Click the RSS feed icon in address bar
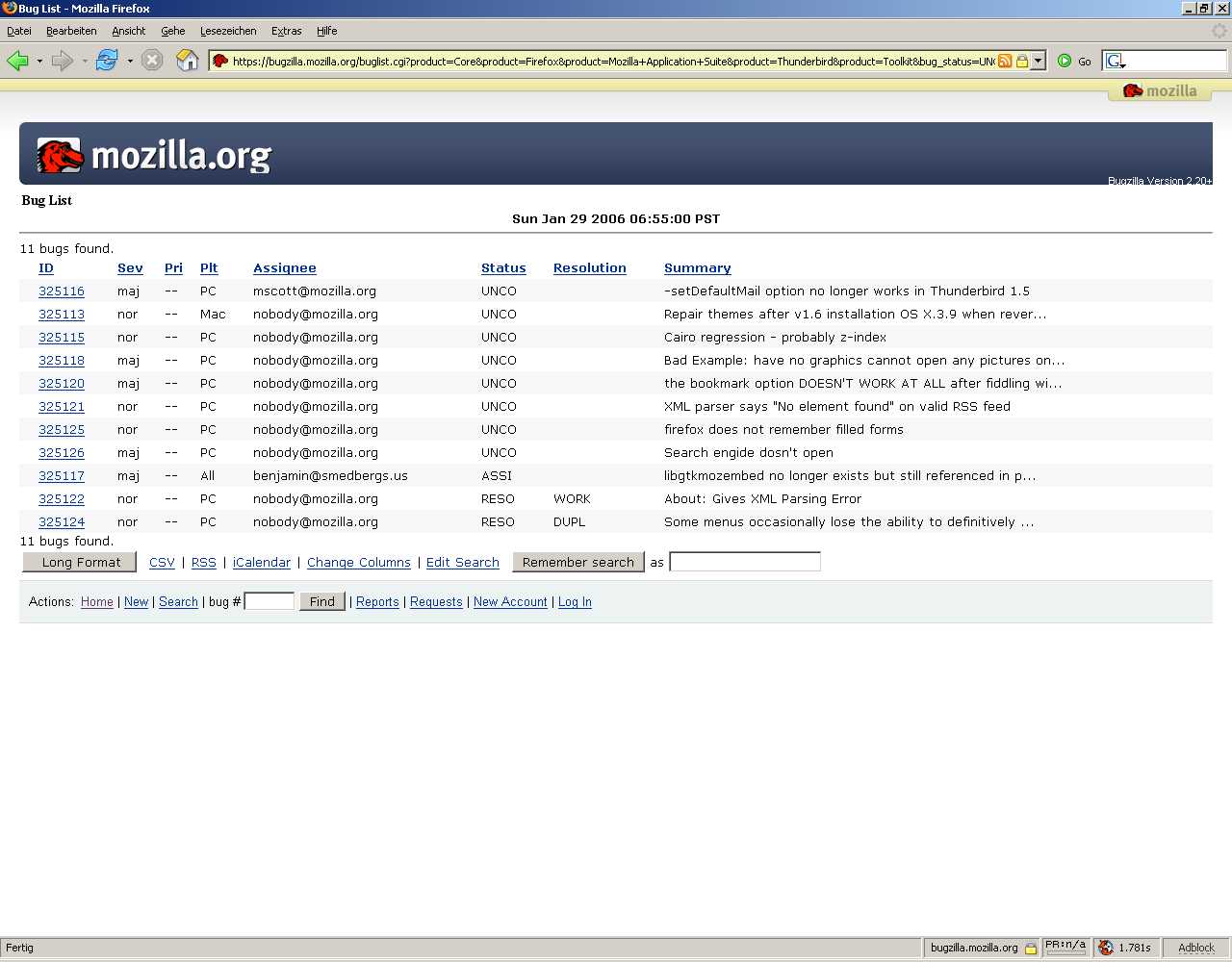This screenshot has height=962, width=1232. pos(1005,61)
